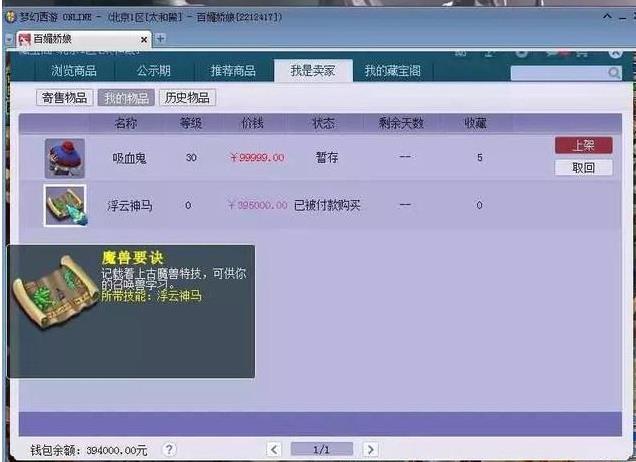Open the 历史物品 list
Viewport: 636px width, 462px height.
pyautogui.click(x=187, y=97)
